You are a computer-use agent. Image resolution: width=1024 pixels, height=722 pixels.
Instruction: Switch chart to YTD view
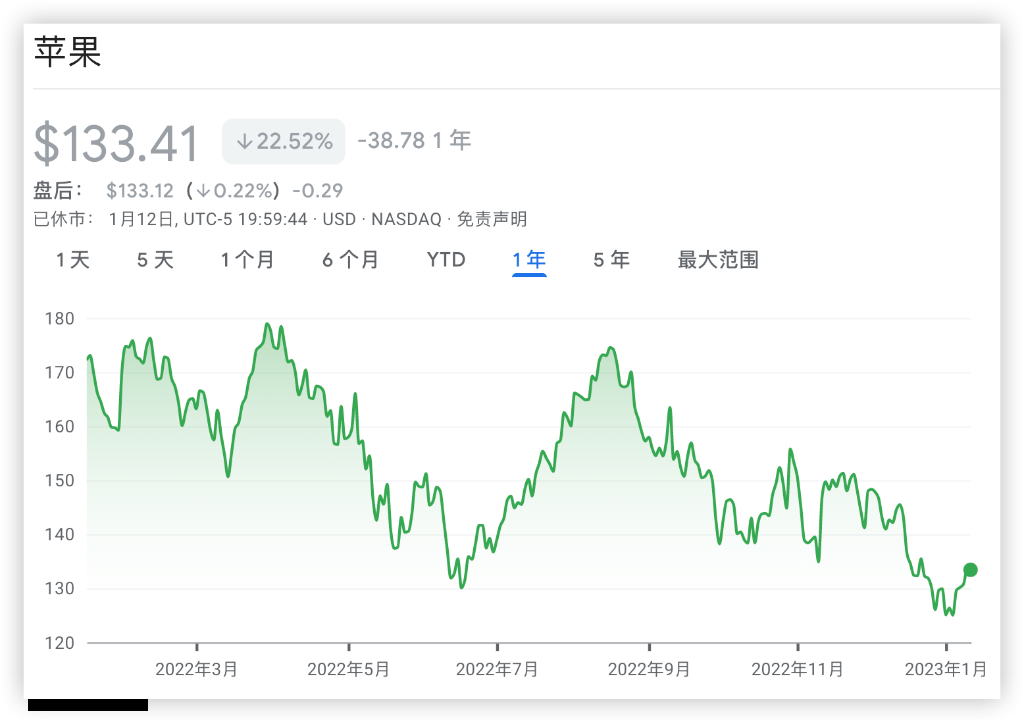[x=446, y=260]
